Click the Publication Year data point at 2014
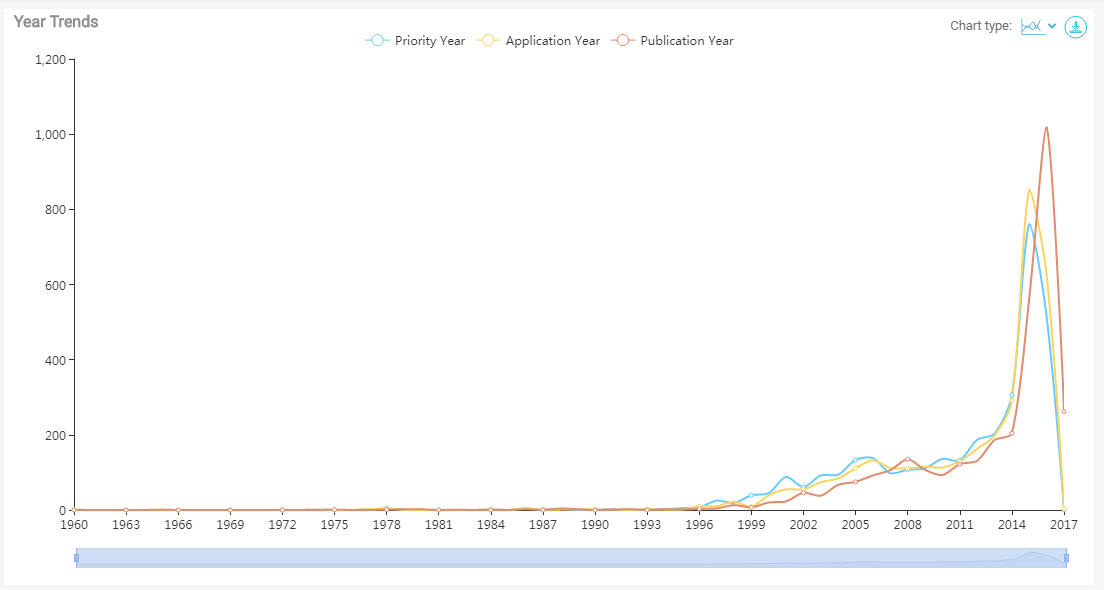The image size is (1104, 590). pyautogui.click(x=1011, y=433)
